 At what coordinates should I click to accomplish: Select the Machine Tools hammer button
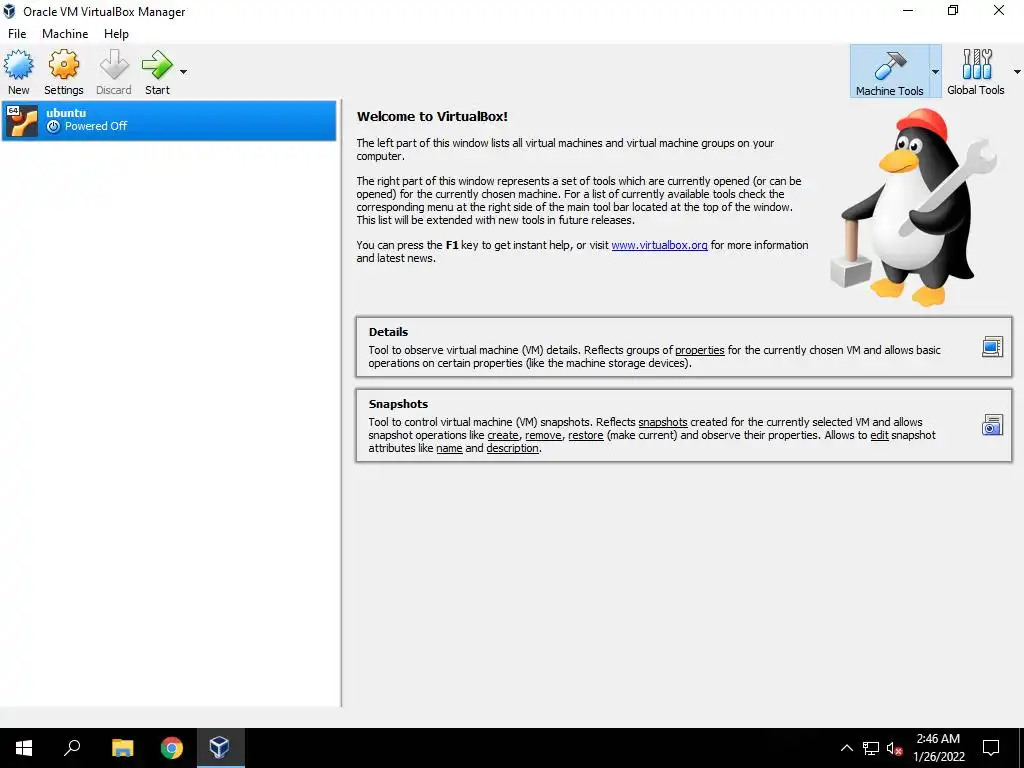point(889,71)
